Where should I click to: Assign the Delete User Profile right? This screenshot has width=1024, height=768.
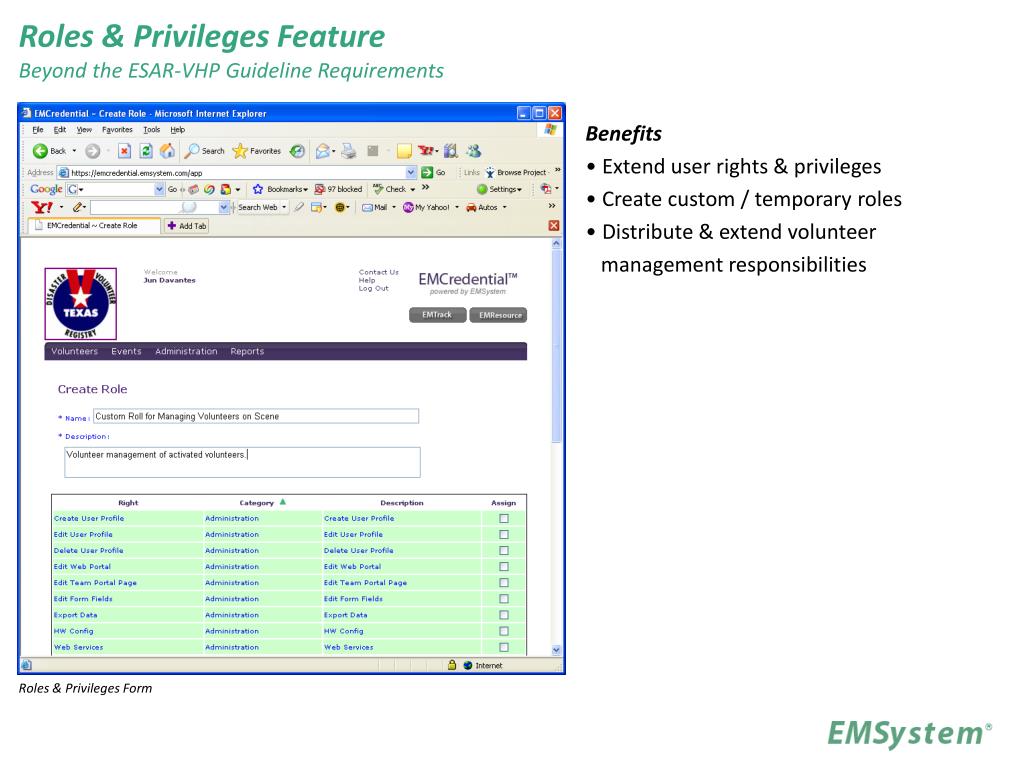coord(504,551)
